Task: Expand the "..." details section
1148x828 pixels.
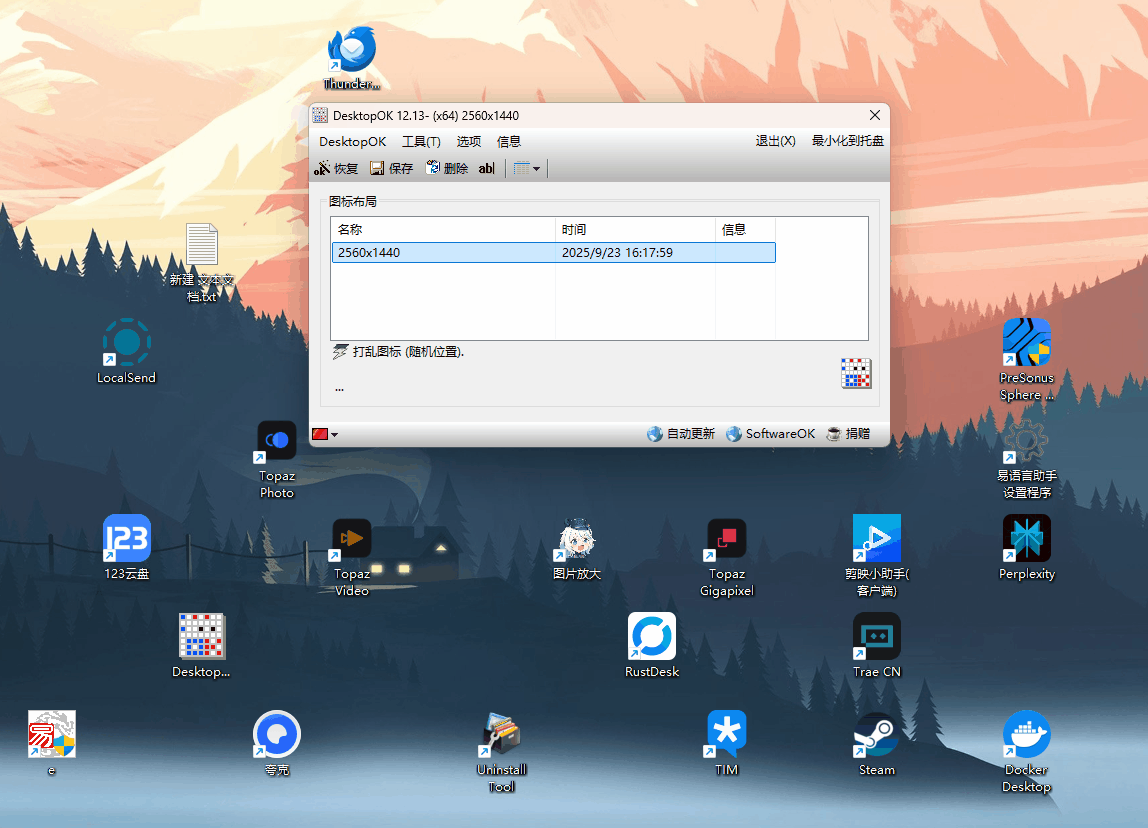Action: [x=339, y=388]
